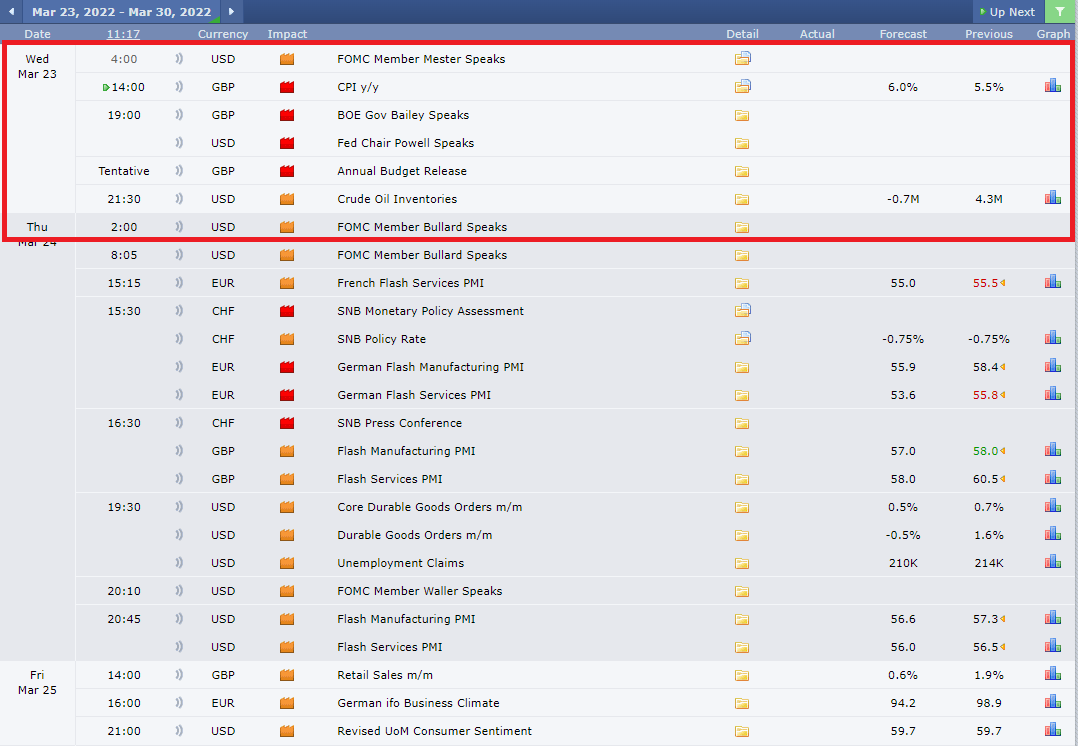The width and height of the screenshot is (1078, 746).
Task: Show graph for GBP CPI y/y
Action: 1053,86
